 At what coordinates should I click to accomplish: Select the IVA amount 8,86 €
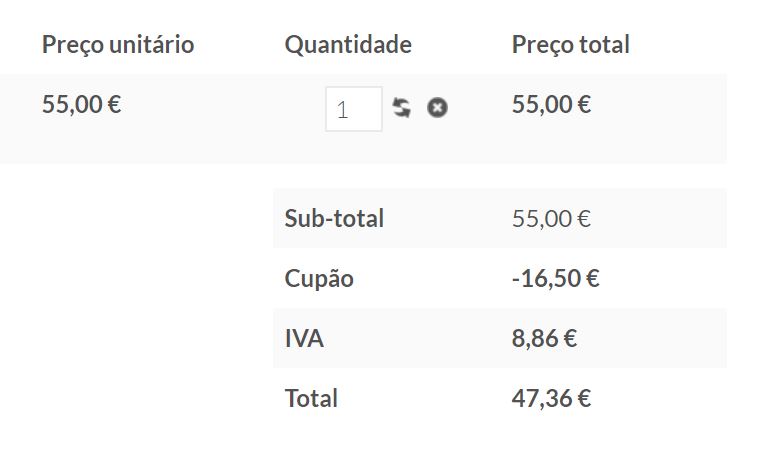pyautogui.click(x=544, y=339)
